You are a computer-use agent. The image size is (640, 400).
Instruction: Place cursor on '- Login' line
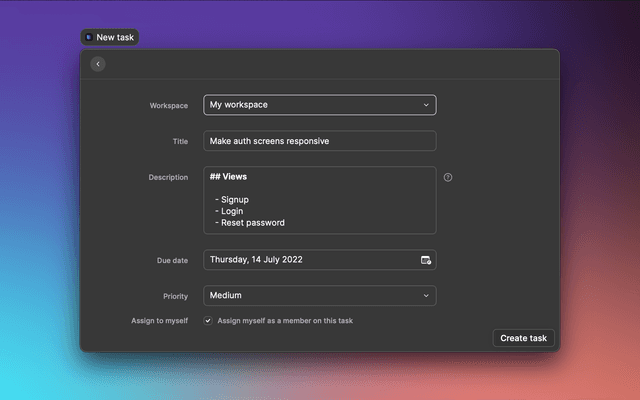pos(229,211)
